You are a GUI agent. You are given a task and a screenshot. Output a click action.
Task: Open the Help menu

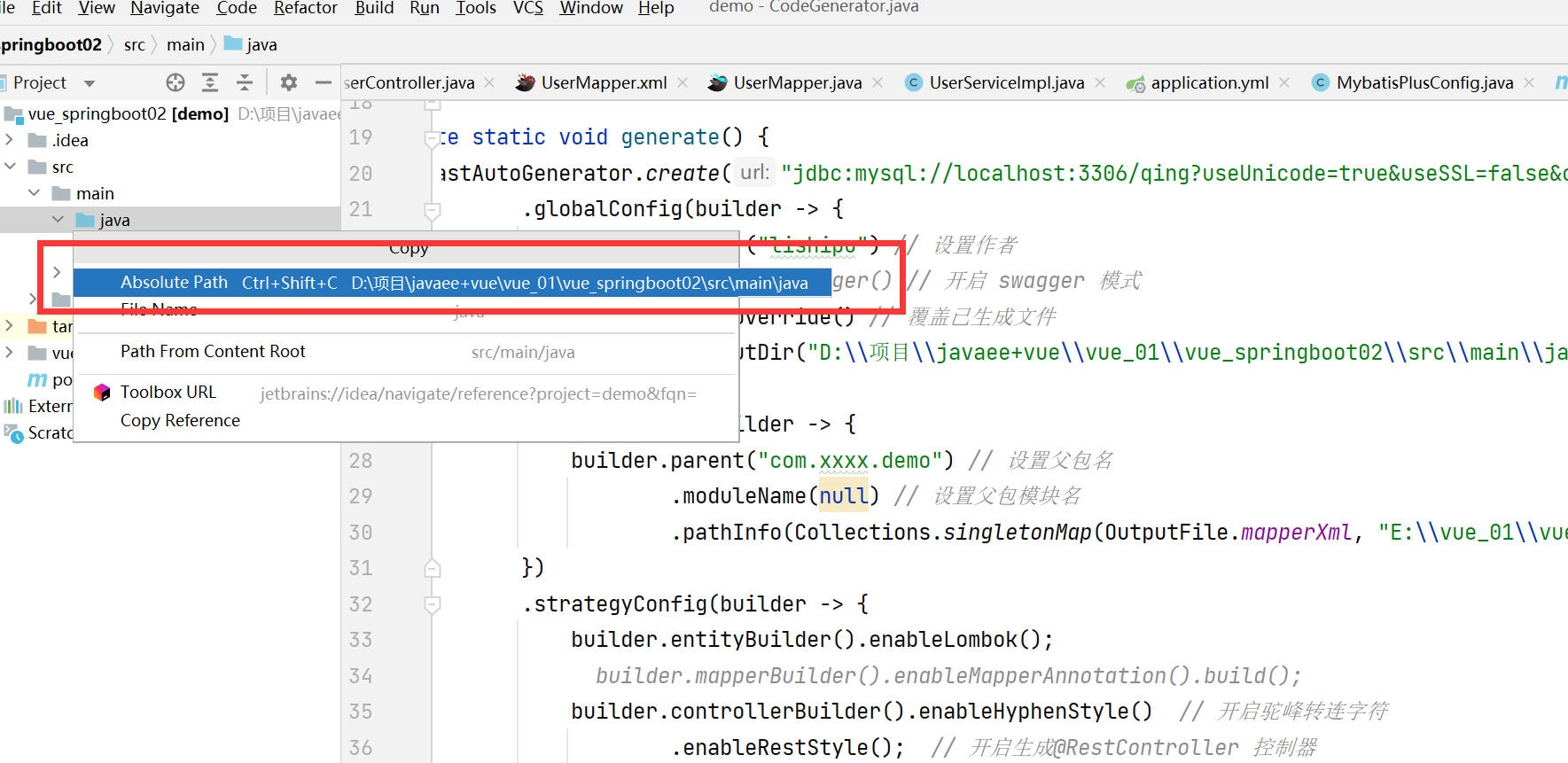(656, 8)
